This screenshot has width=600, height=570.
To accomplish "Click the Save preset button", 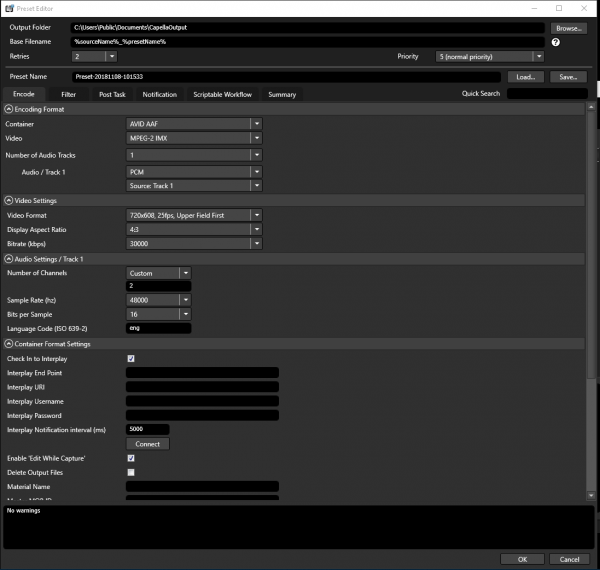I will click(x=568, y=76).
